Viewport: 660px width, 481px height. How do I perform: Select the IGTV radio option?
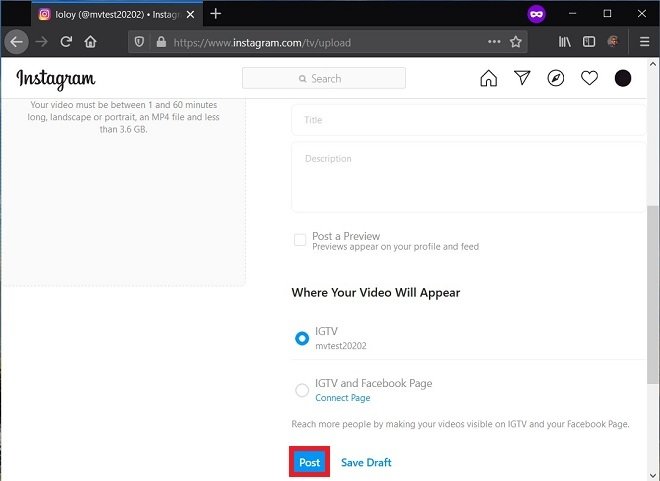(x=302, y=338)
